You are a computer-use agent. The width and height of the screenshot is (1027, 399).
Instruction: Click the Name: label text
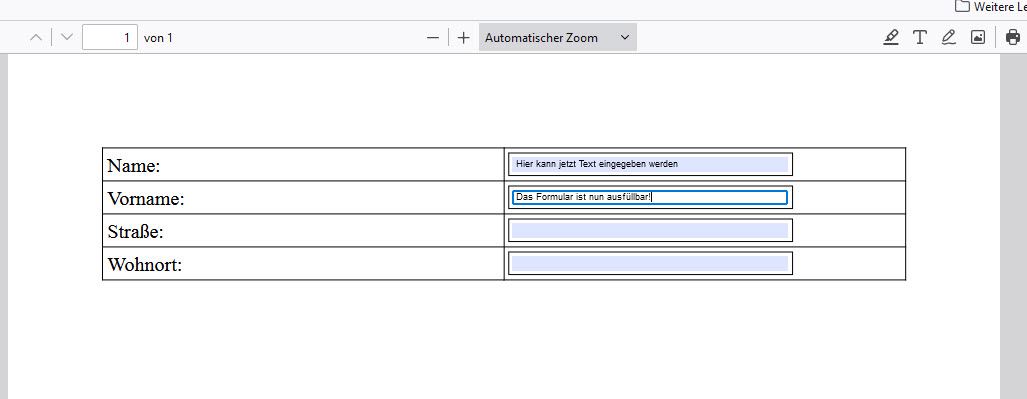point(134,166)
